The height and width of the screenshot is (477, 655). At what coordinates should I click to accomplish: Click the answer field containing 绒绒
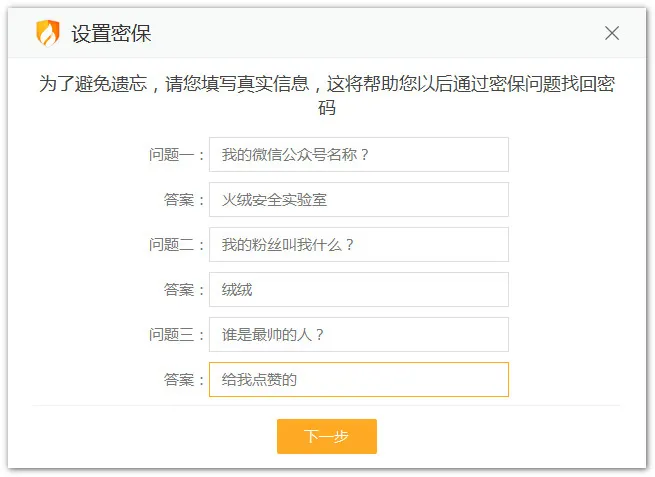358,290
